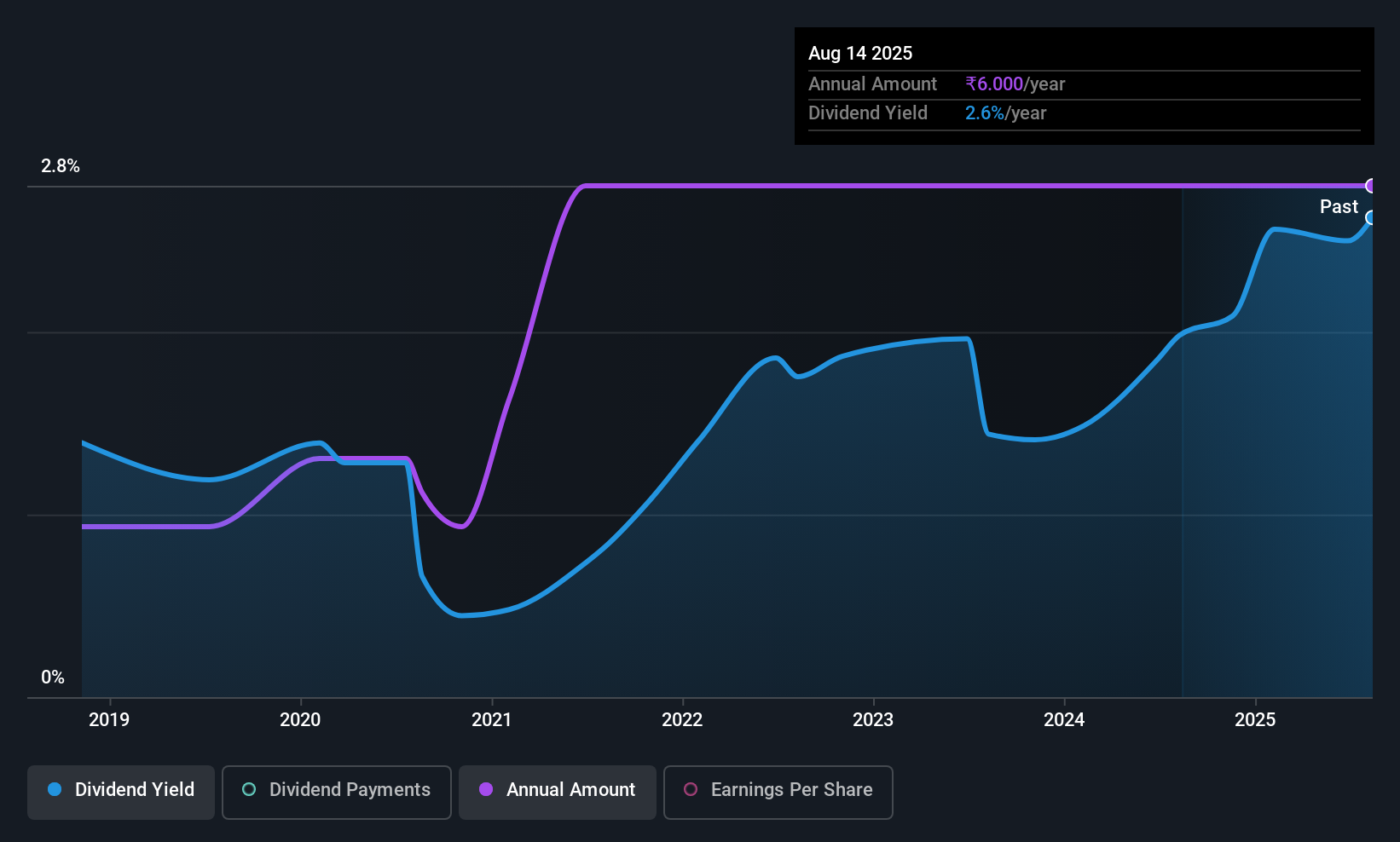
Task: Click the 2.8% y-axis label
Action: pyautogui.click(x=61, y=166)
